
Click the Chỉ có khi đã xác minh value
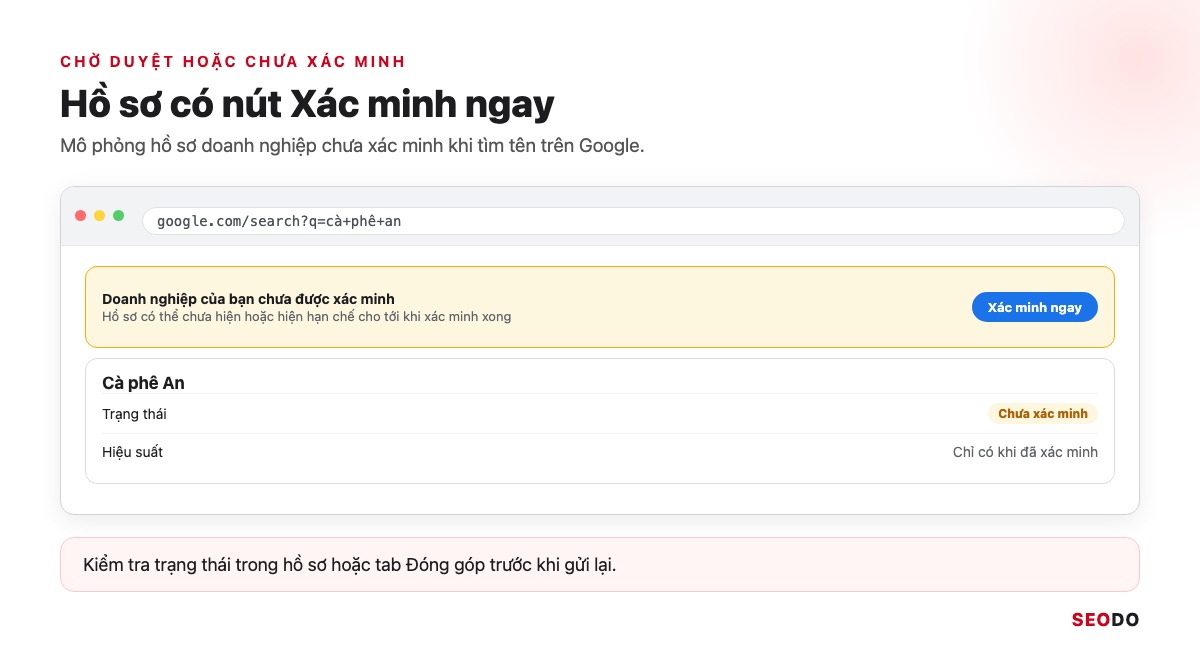click(x=1025, y=452)
